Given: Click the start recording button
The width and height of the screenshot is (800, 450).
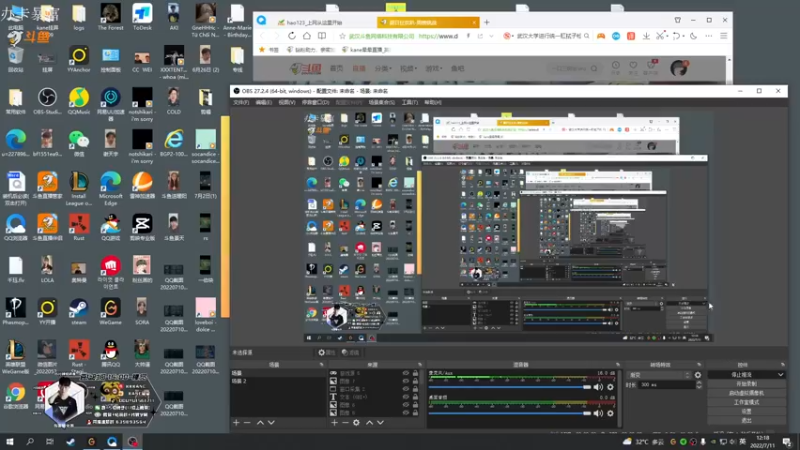Looking at the screenshot, I should click(746, 384).
